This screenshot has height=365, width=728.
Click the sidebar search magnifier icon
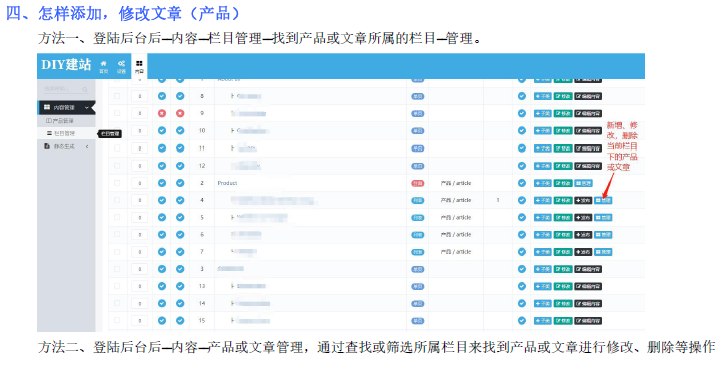85,89
